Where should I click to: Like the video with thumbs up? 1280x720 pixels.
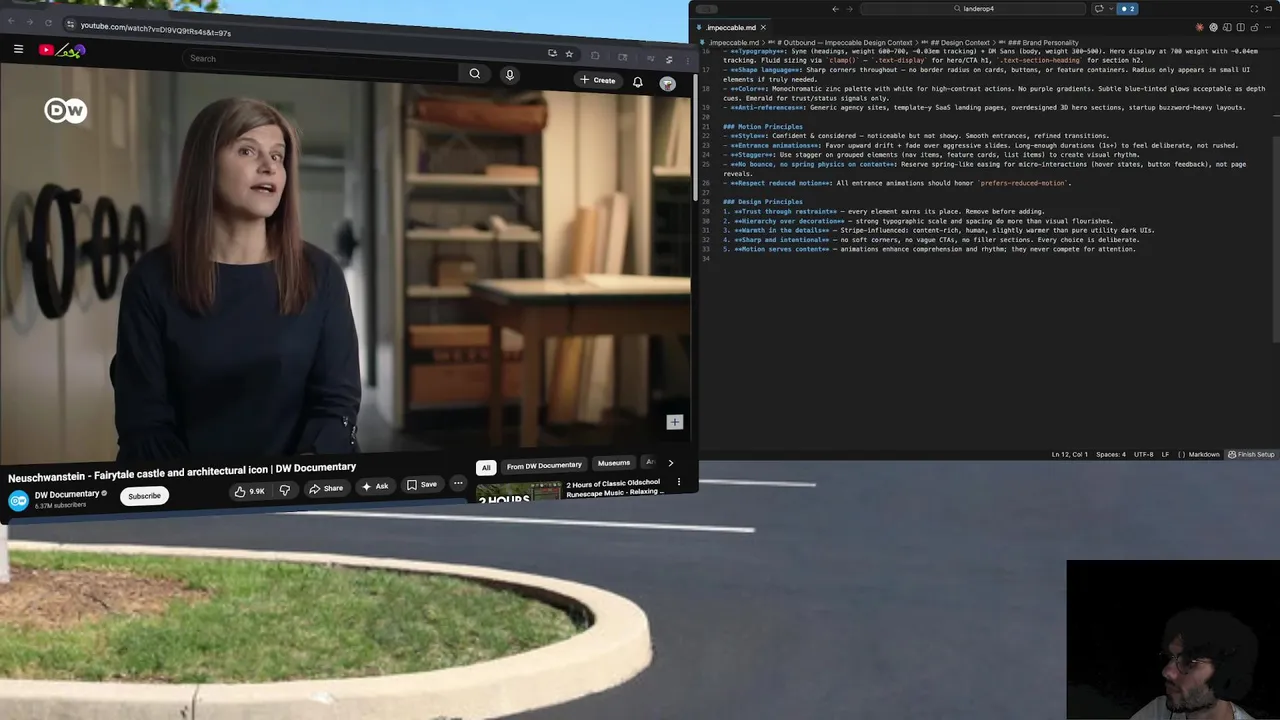pyautogui.click(x=249, y=491)
